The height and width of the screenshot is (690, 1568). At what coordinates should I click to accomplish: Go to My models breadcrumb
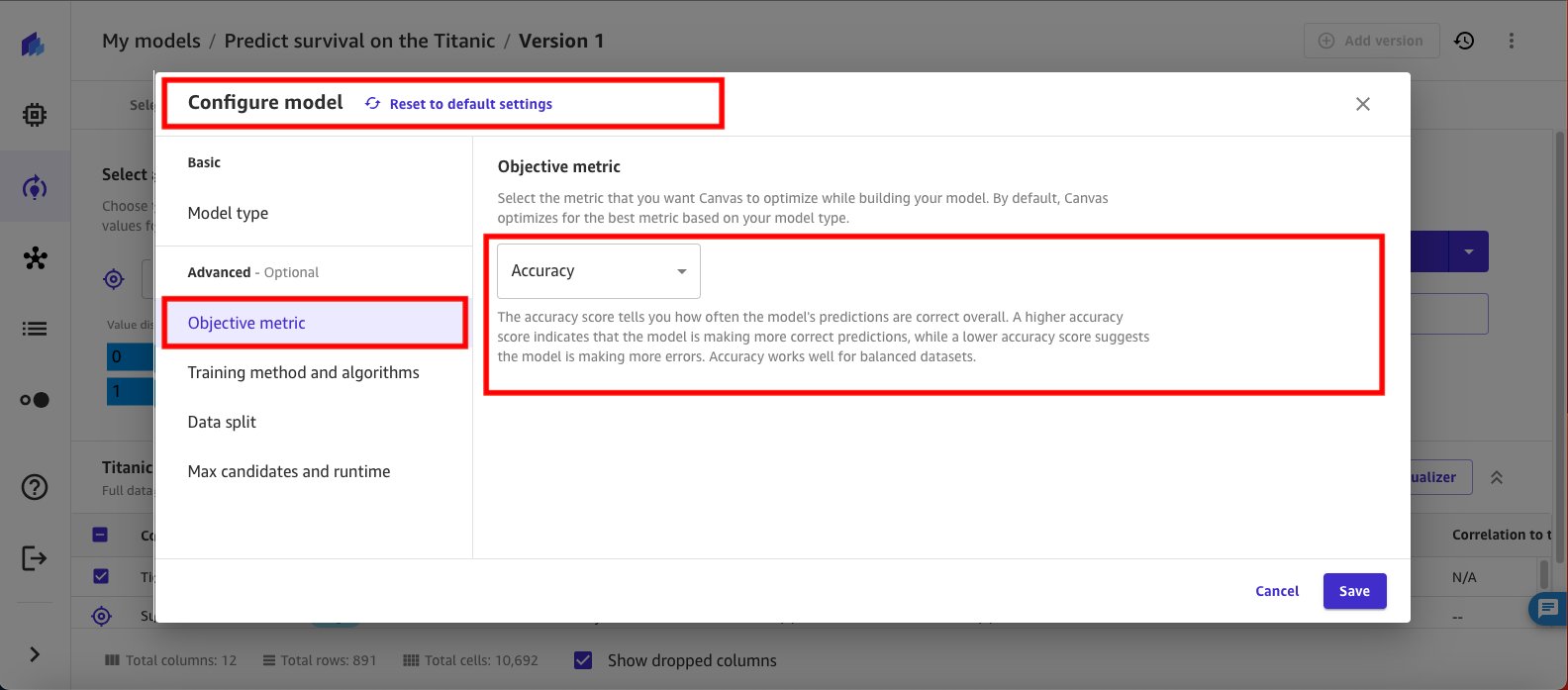(x=150, y=41)
